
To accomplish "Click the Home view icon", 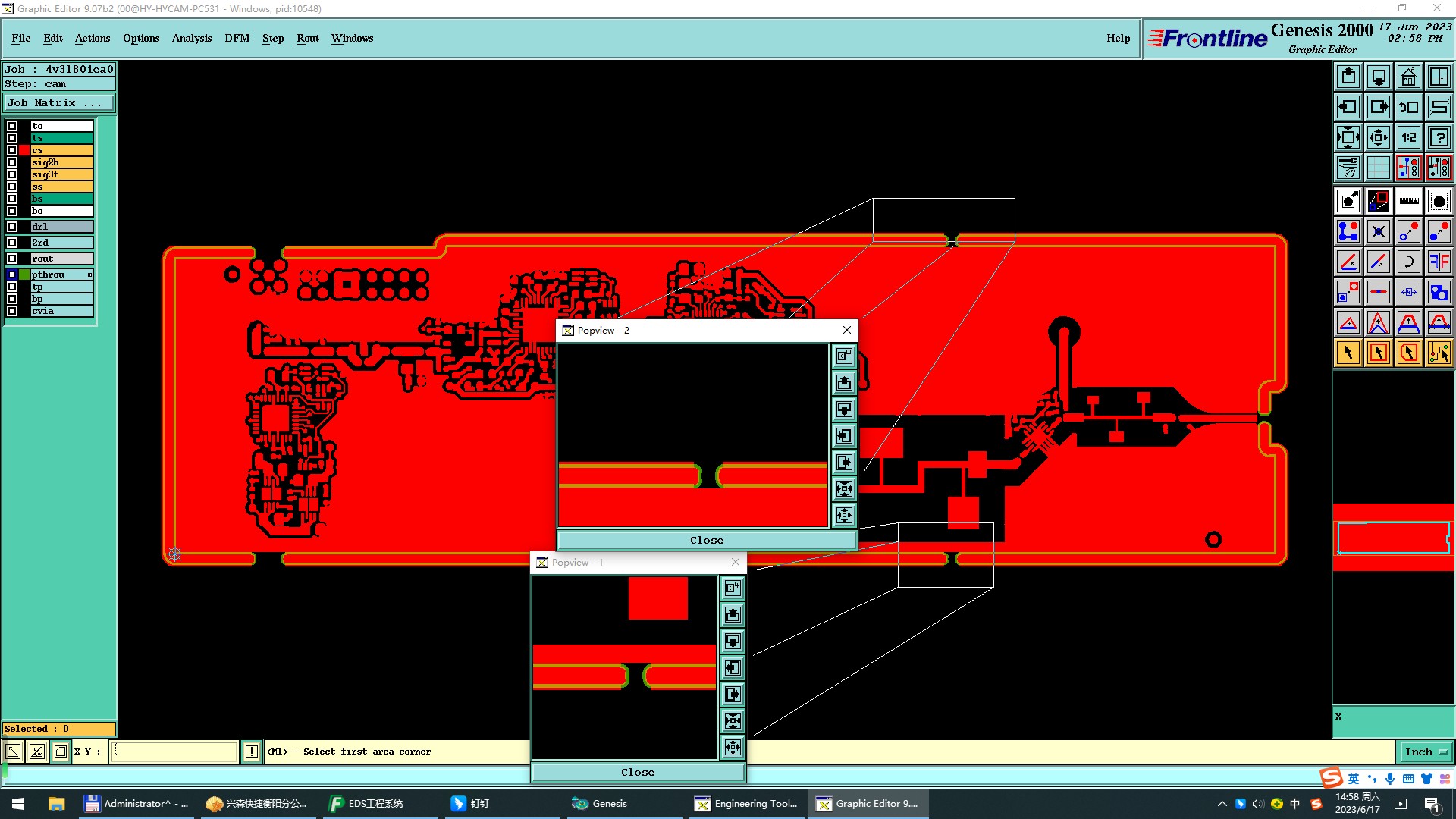I will (x=1408, y=77).
